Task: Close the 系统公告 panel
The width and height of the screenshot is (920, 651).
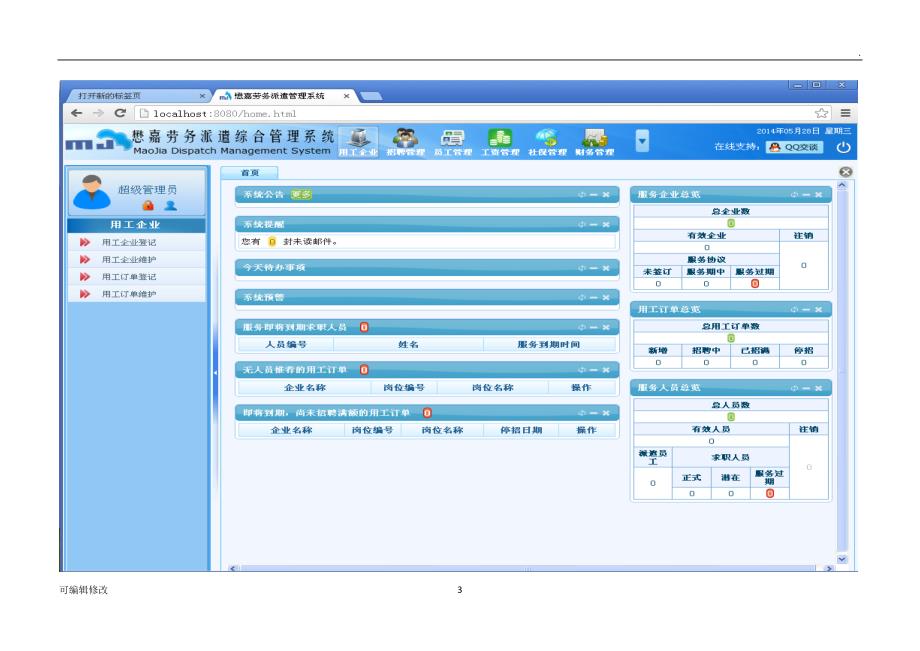Action: (x=606, y=195)
